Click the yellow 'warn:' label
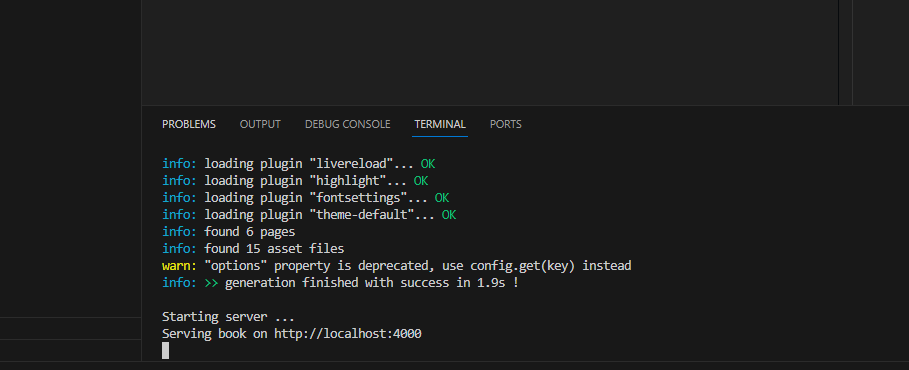Viewport: 909px width, 370px height. point(179,266)
